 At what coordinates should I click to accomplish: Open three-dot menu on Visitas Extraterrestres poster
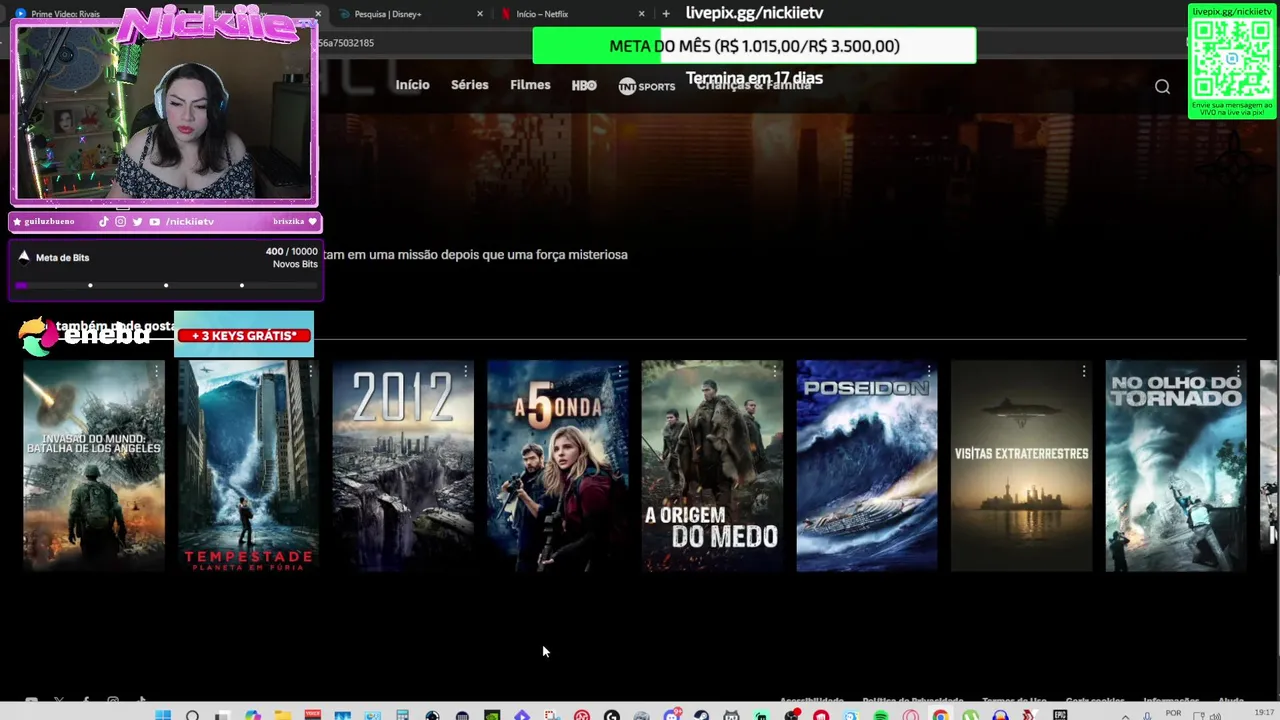[x=1083, y=371]
